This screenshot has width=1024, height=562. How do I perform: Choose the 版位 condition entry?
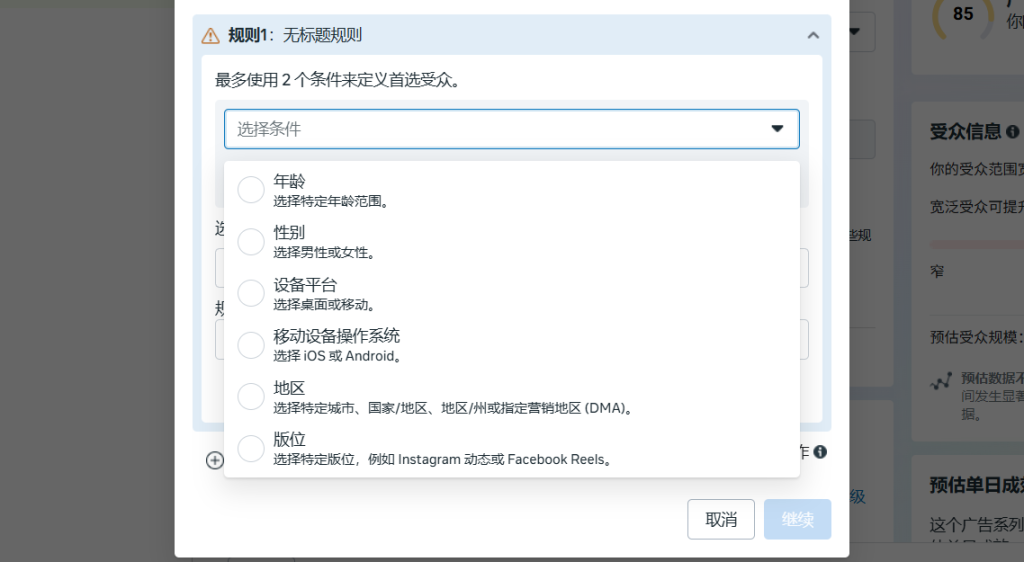coord(442,449)
